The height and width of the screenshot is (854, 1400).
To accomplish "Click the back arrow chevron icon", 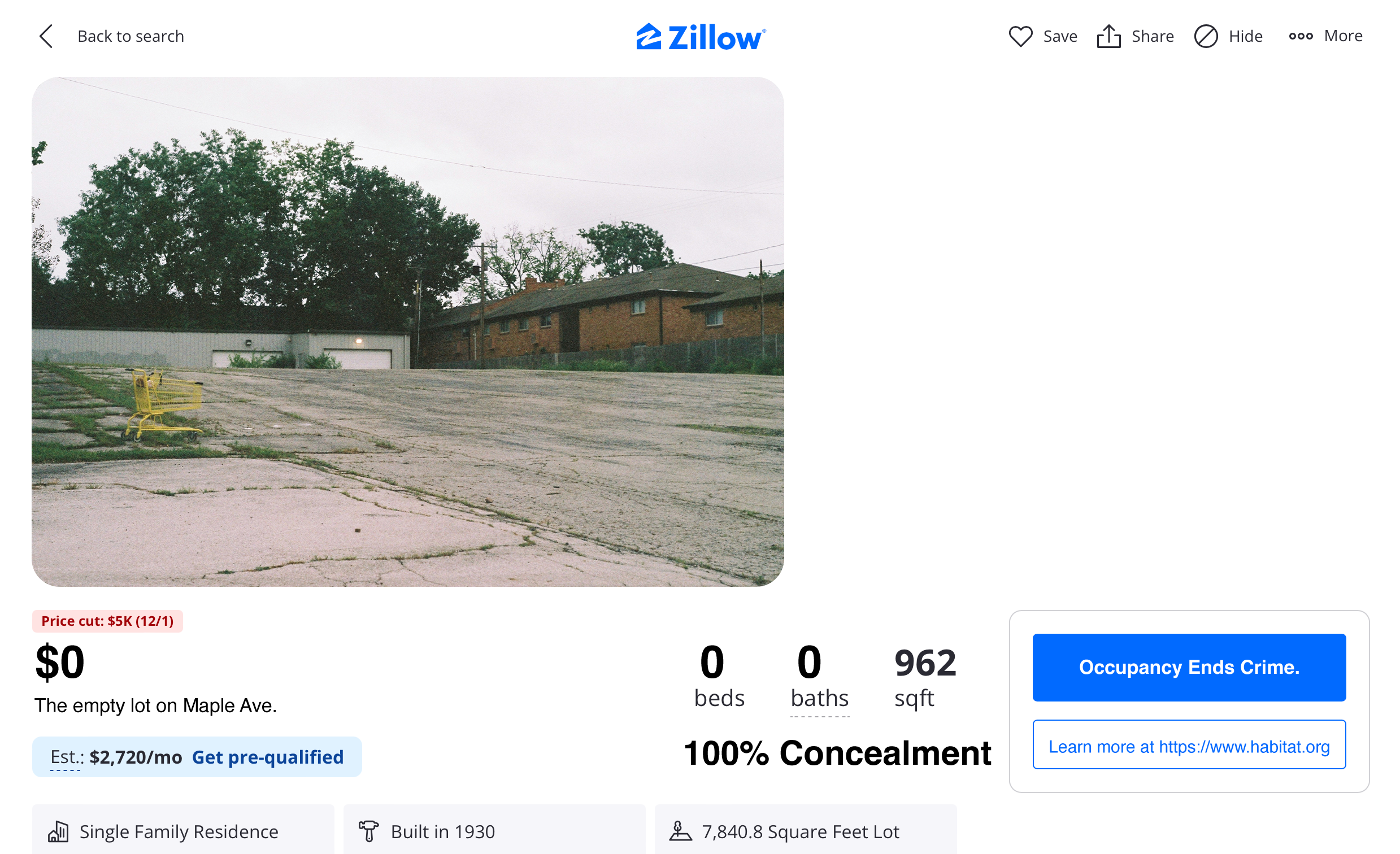I will [46, 36].
